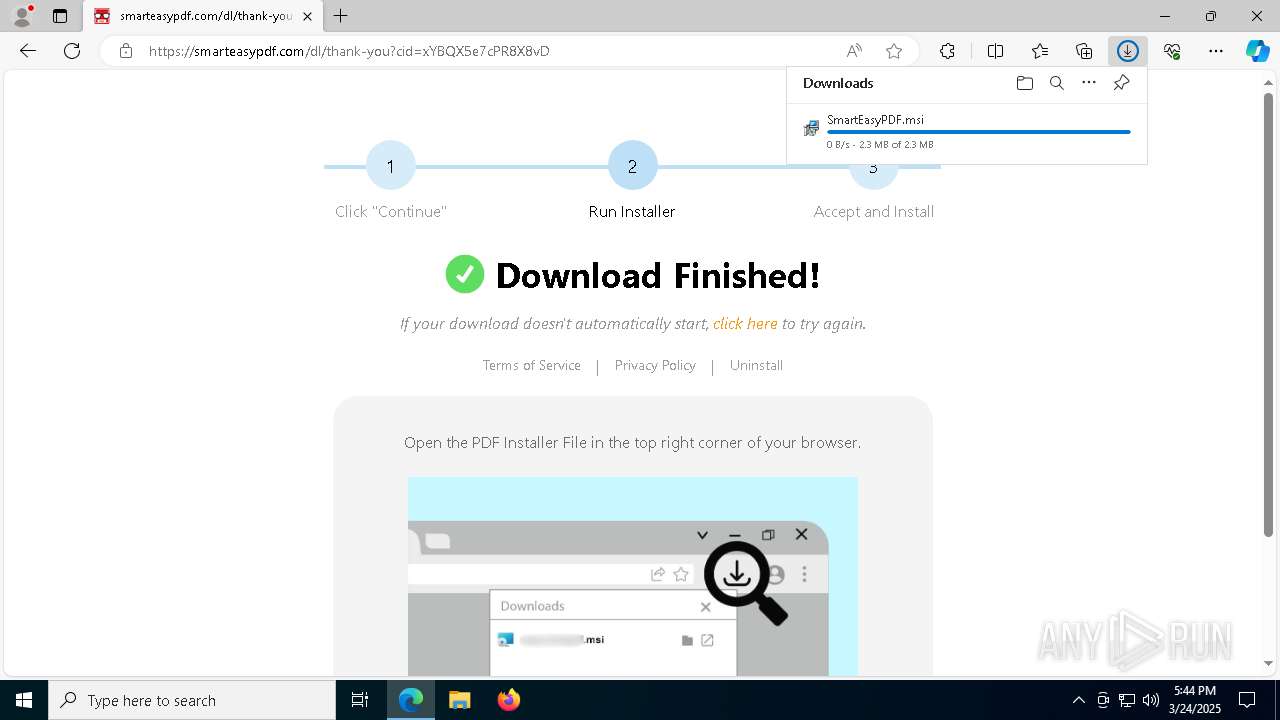Click the browser Back arrow
This screenshot has height=720, width=1280.
point(28,51)
